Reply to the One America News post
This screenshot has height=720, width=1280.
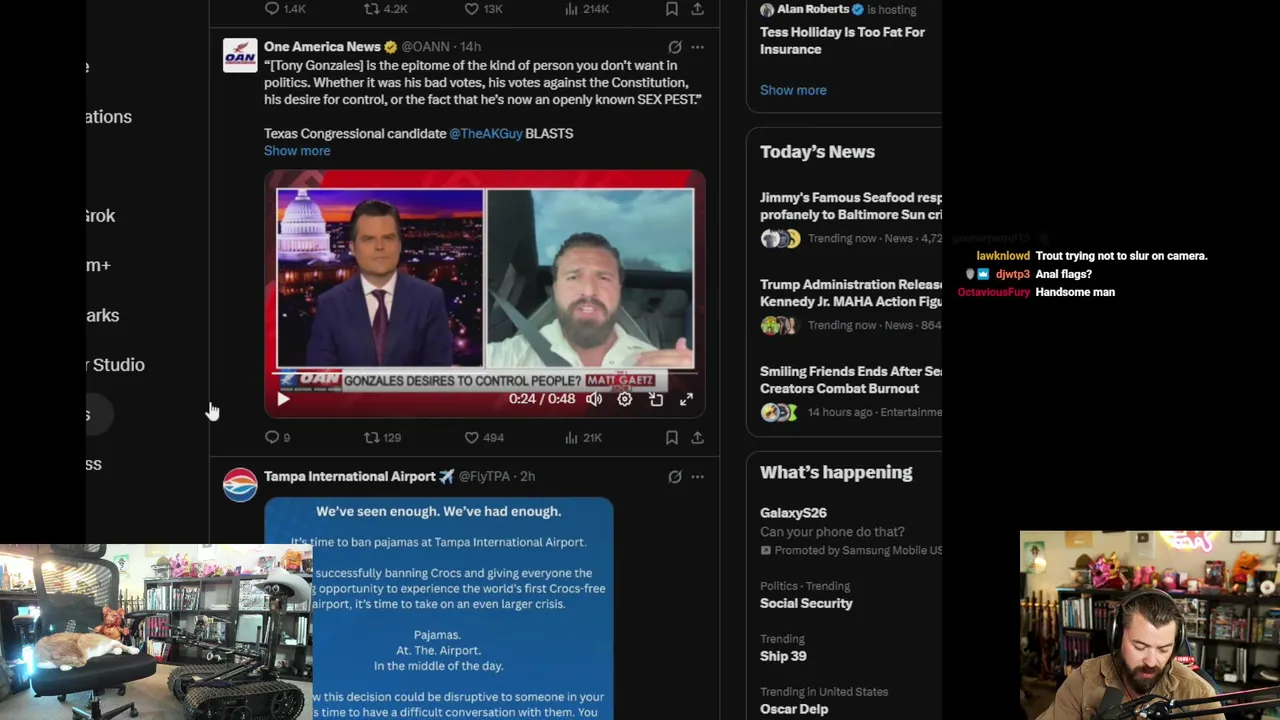(272, 437)
